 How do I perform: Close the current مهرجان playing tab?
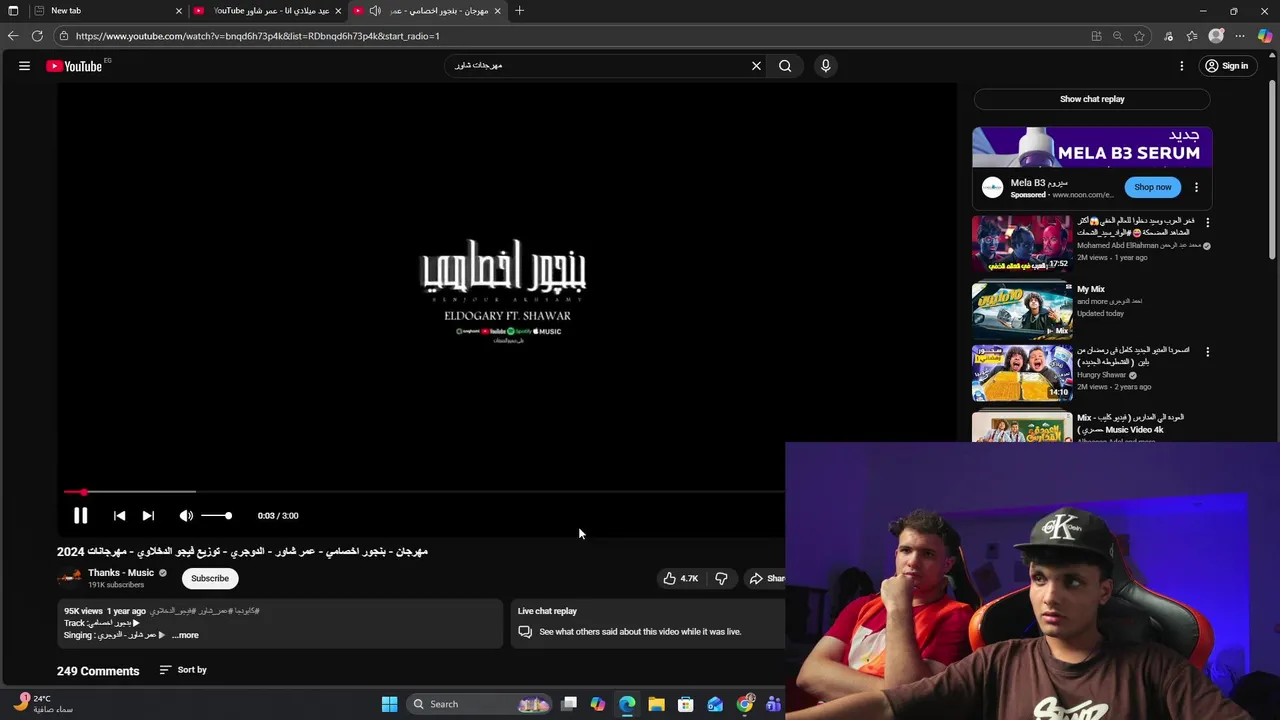click(497, 11)
